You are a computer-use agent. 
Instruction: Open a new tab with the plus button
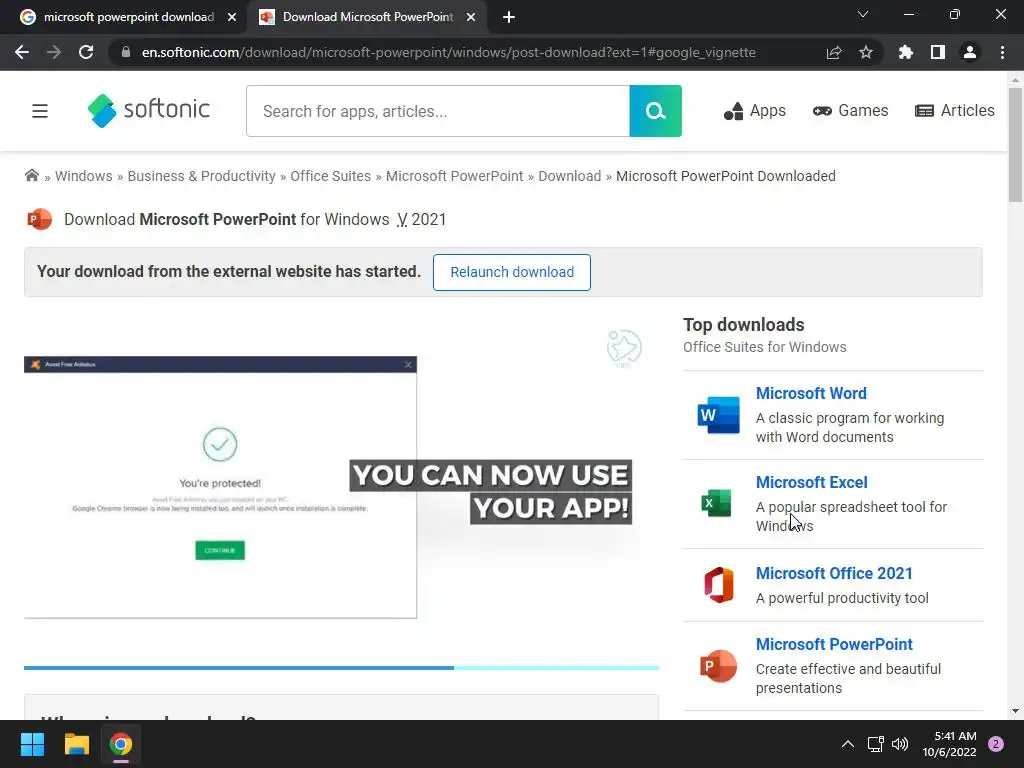[x=509, y=18]
